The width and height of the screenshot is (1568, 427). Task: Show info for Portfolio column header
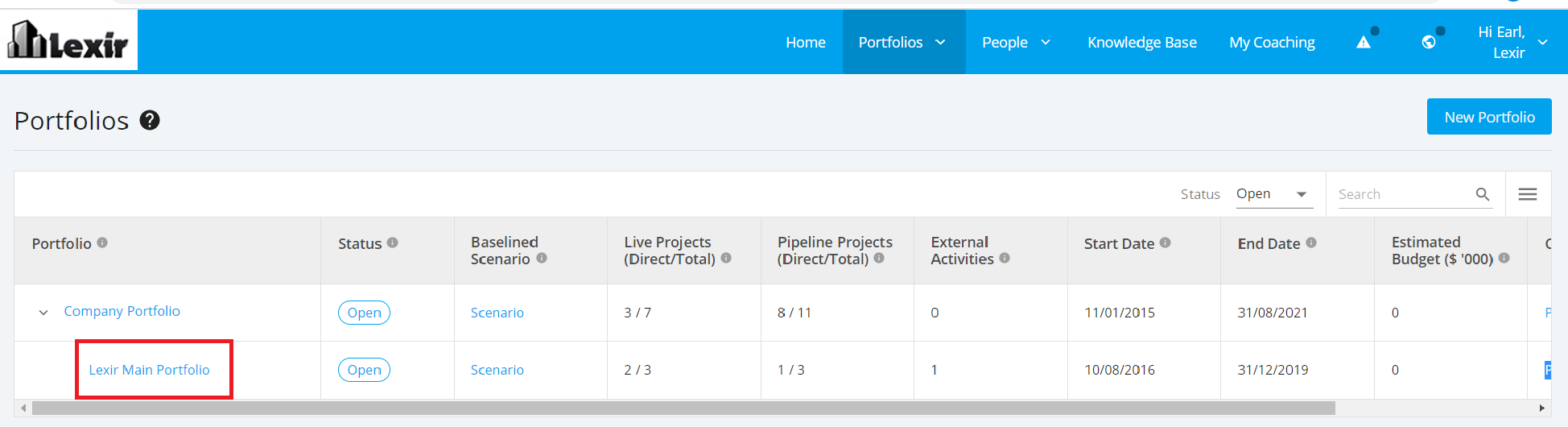[102, 243]
